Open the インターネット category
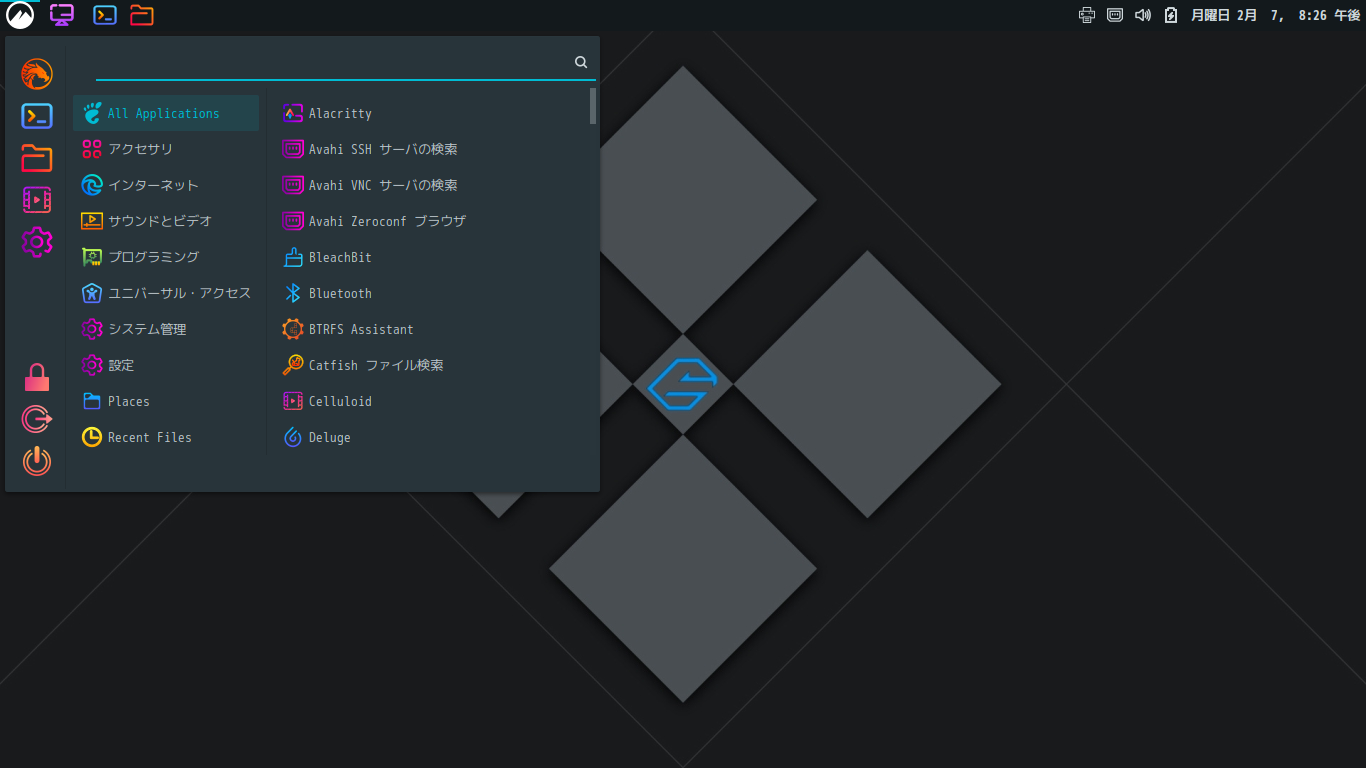The width and height of the screenshot is (1366, 768). [166, 185]
